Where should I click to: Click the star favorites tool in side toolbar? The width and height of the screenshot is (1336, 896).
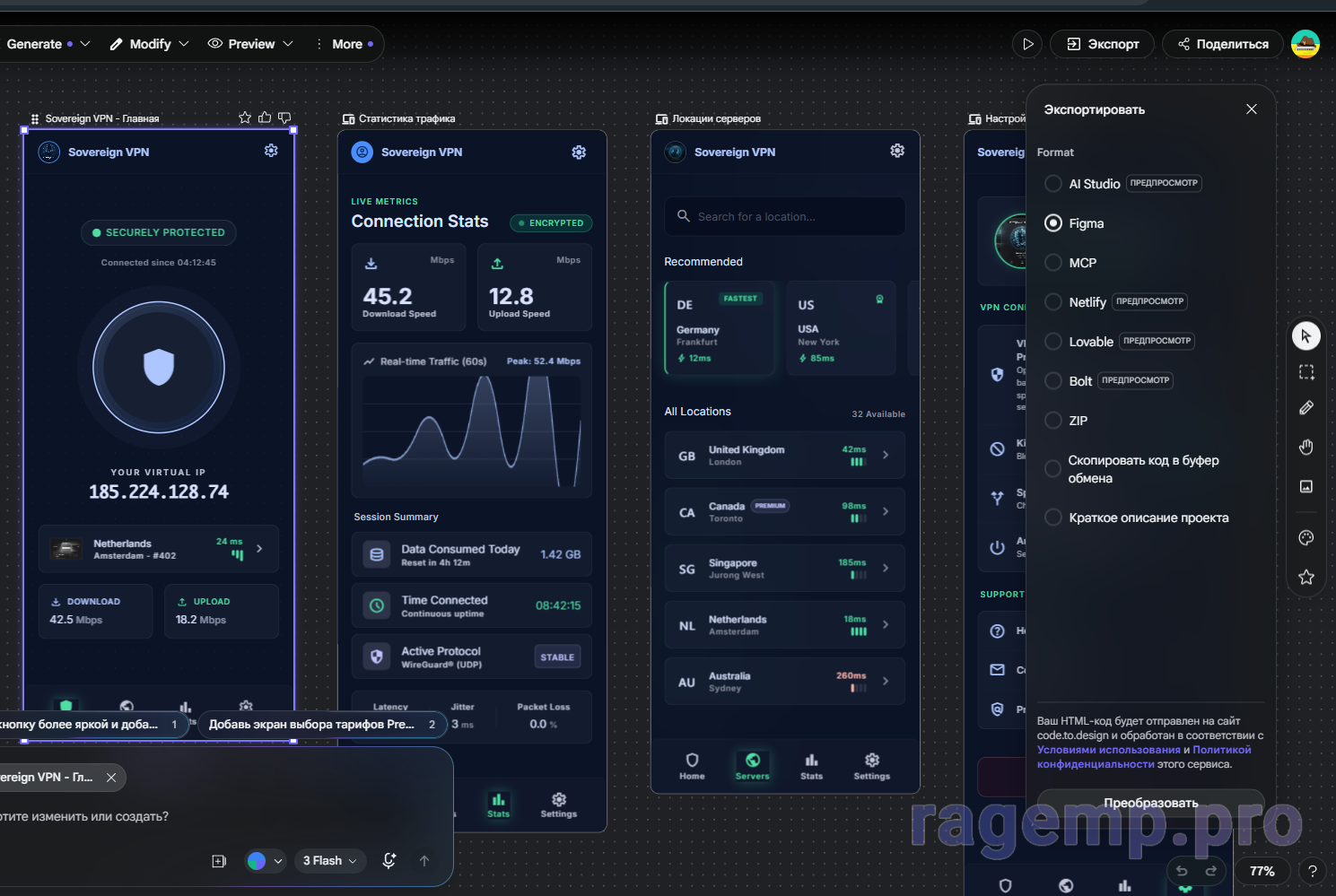click(x=1306, y=577)
